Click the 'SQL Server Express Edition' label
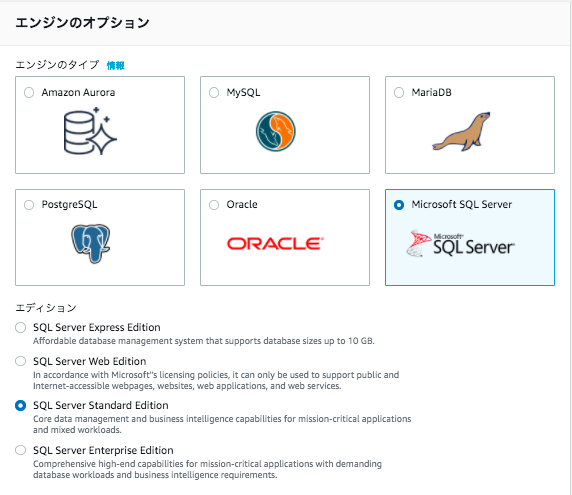The image size is (572, 495). click(x=97, y=328)
